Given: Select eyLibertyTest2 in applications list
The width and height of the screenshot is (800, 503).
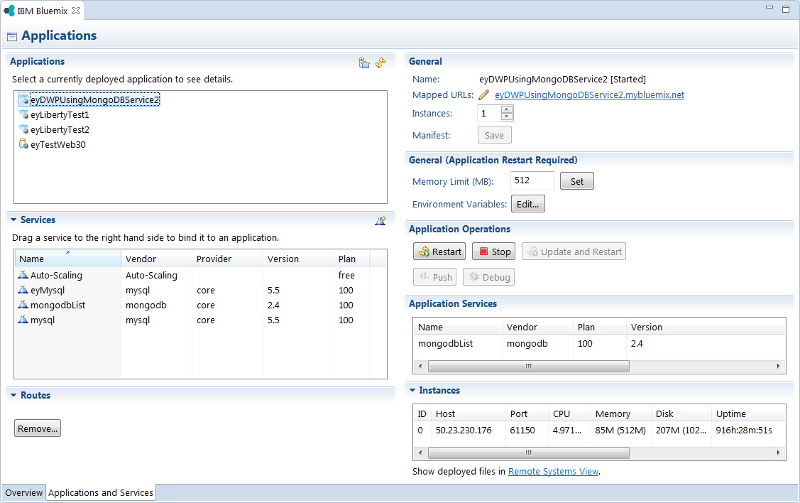Looking at the screenshot, I should click(60, 130).
